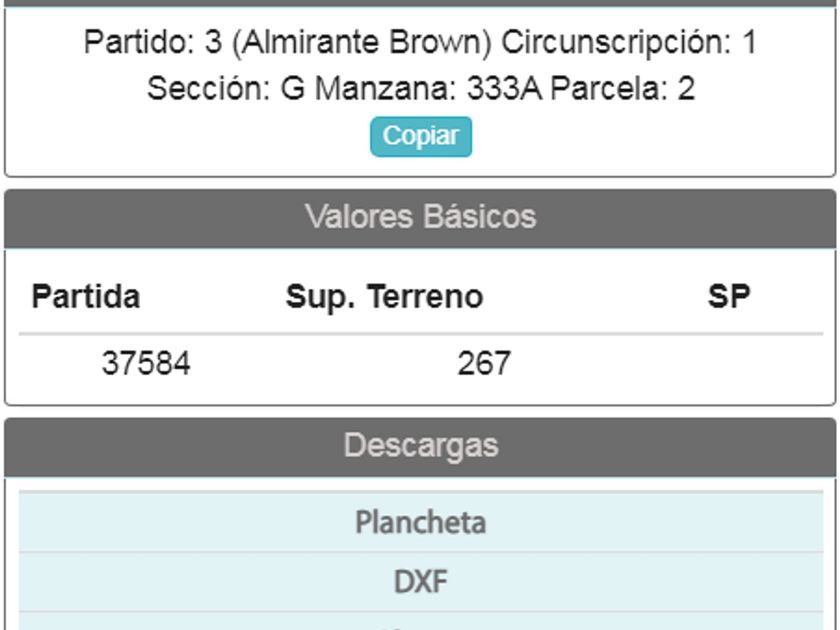Click the empty SP value cell
The width and height of the screenshot is (840, 630).
(x=728, y=363)
